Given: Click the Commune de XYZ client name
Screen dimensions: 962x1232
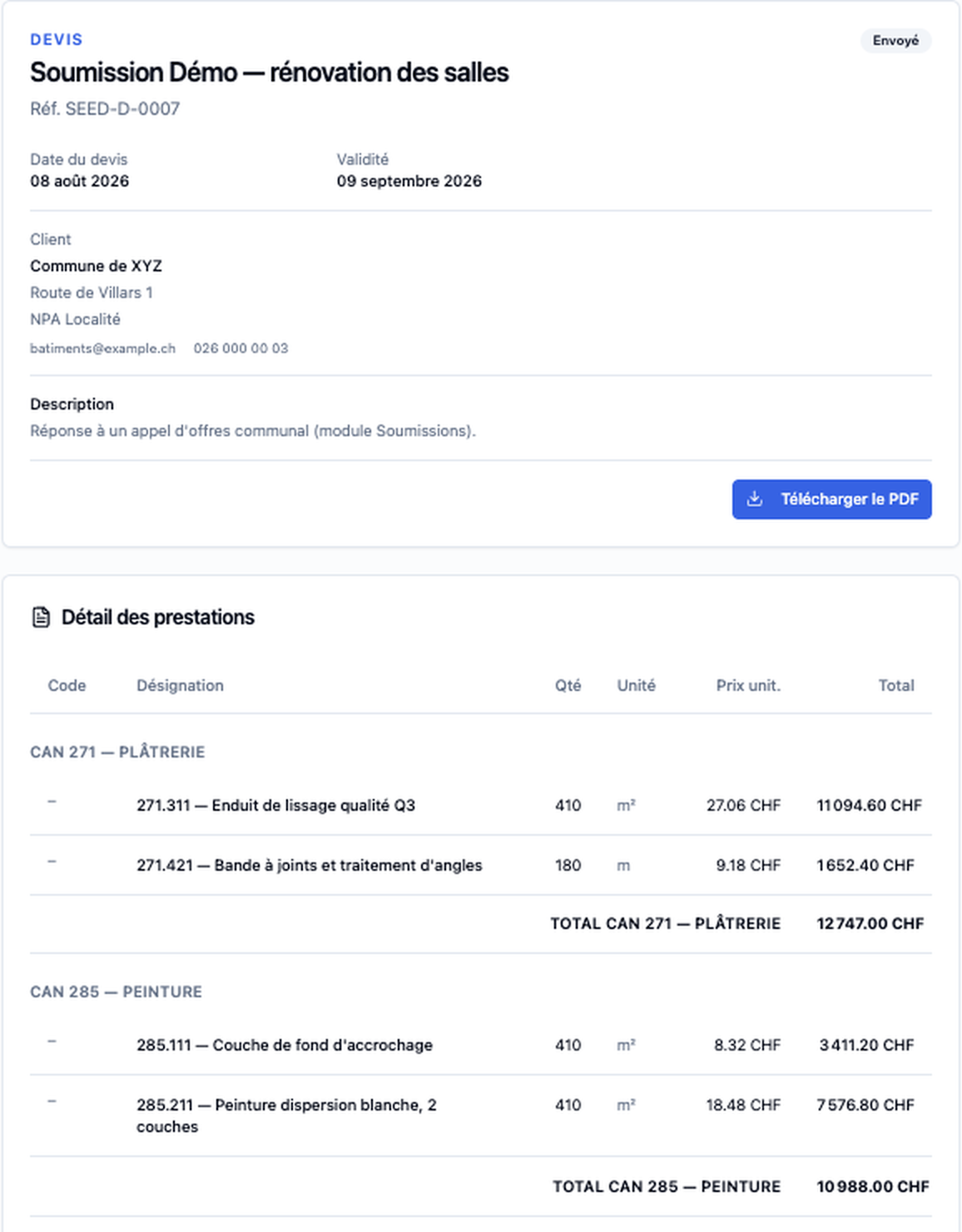Looking at the screenshot, I should [97, 266].
